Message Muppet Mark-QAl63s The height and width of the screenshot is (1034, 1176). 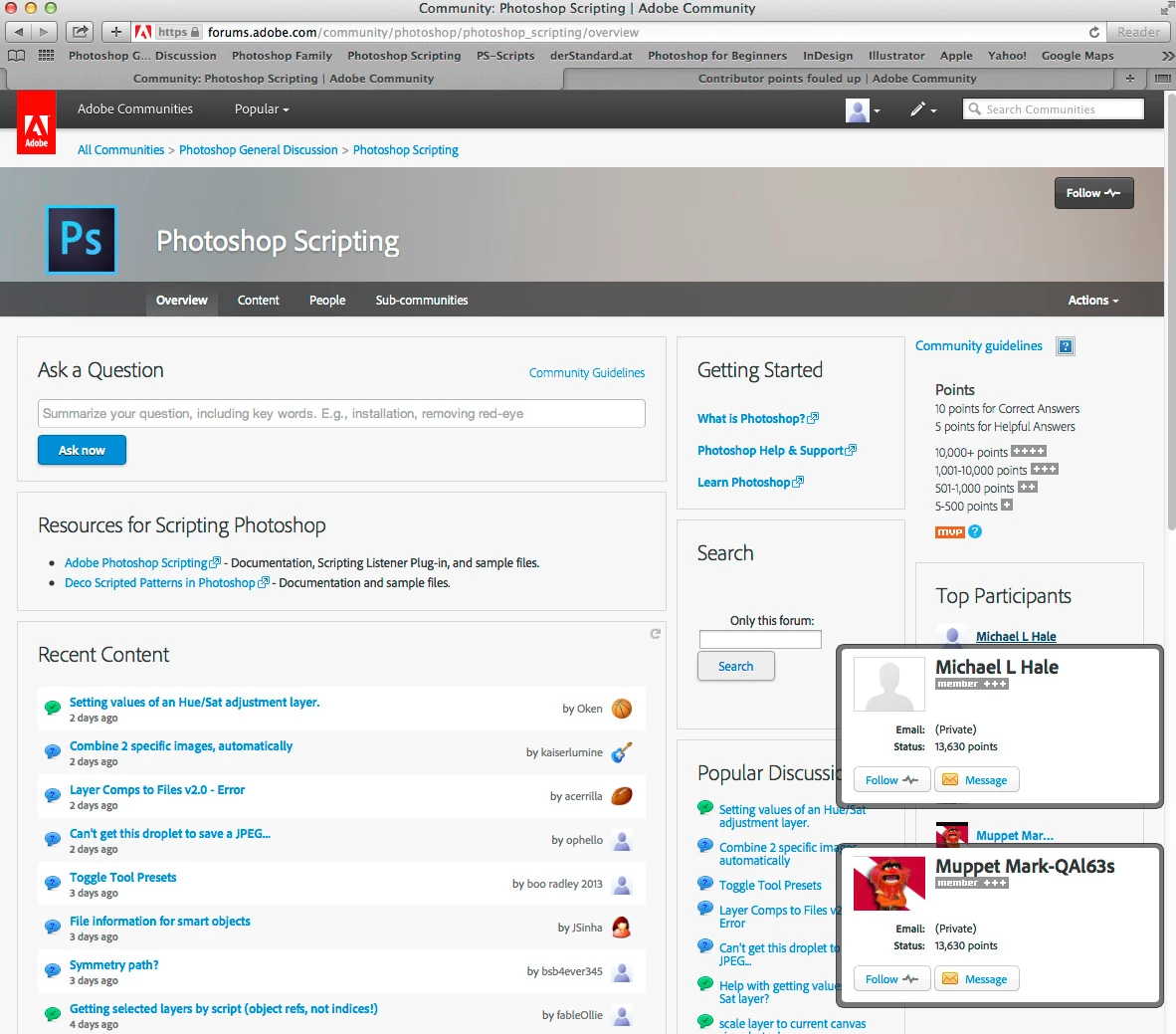(x=976, y=979)
